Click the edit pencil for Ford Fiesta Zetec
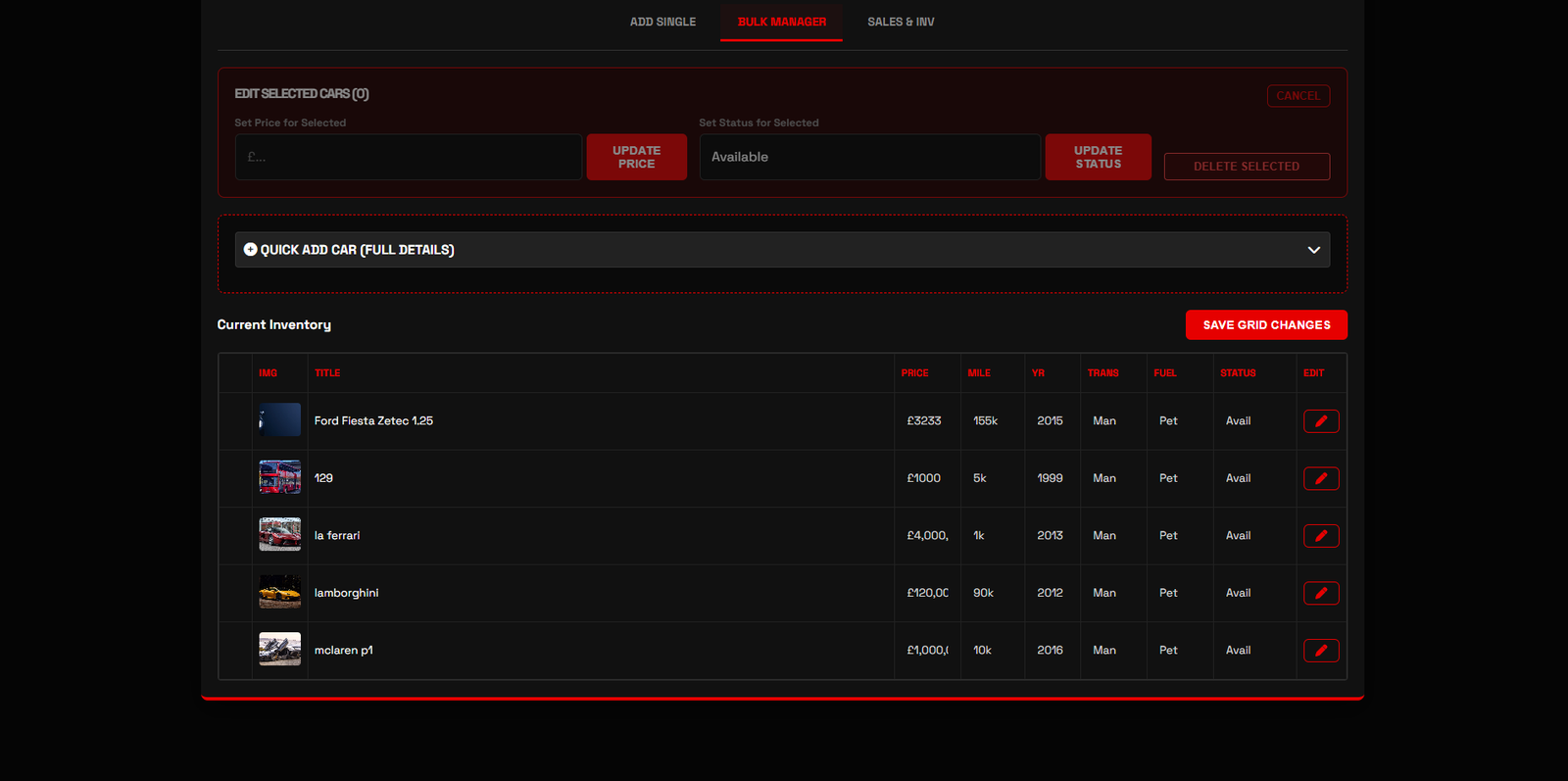 click(1321, 421)
